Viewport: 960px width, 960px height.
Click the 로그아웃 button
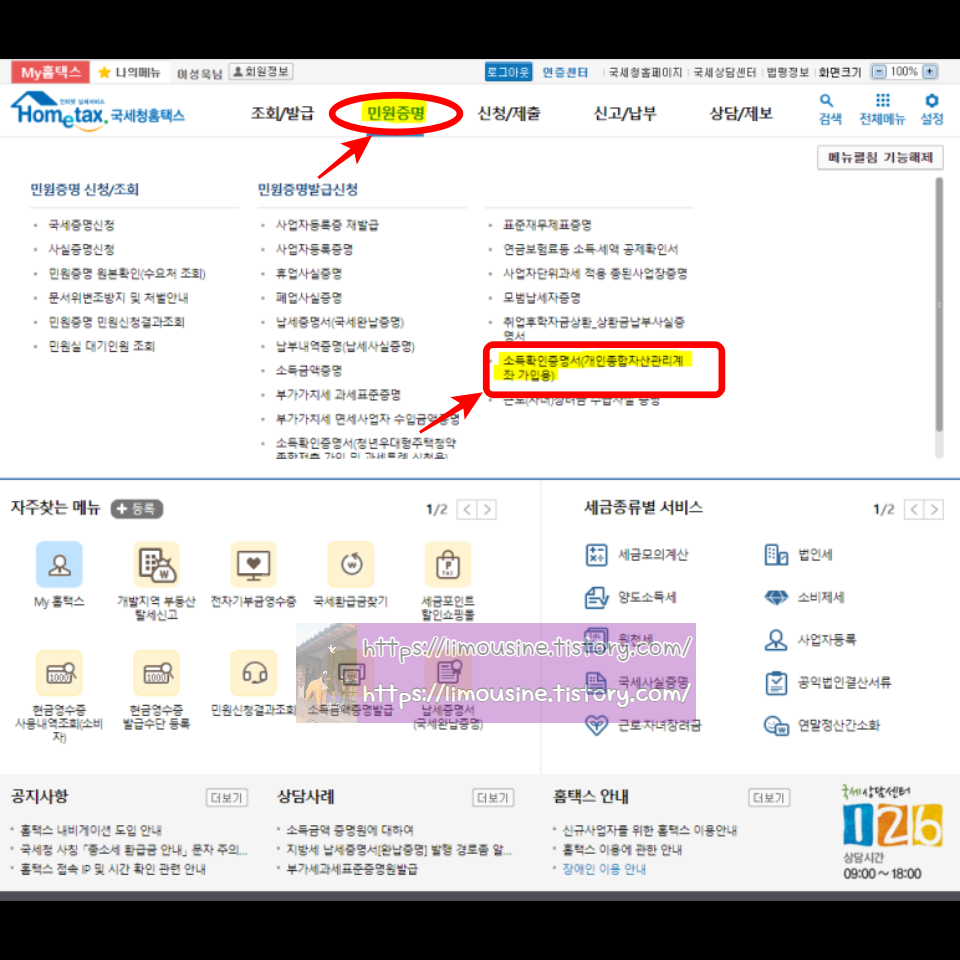(x=508, y=72)
